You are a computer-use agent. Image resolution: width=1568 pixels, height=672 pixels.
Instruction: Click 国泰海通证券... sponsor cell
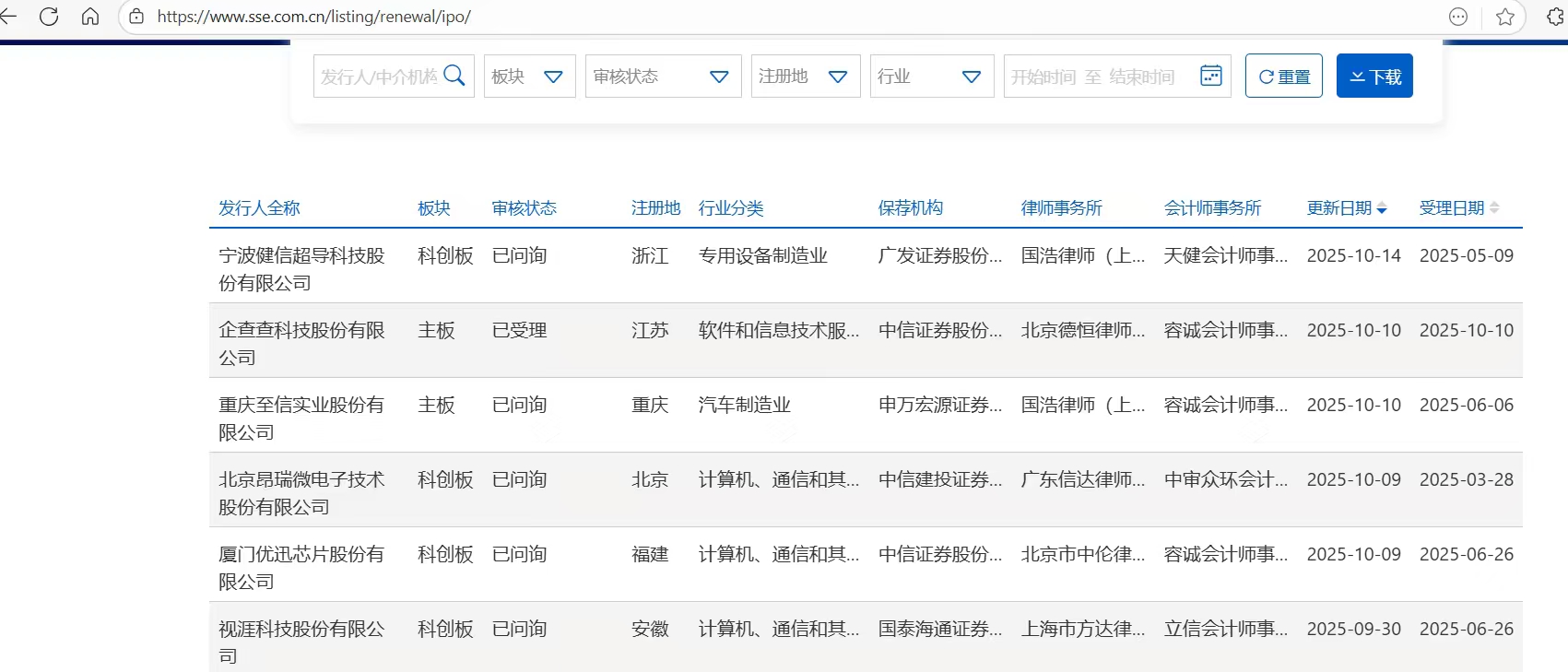(x=940, y=629)
